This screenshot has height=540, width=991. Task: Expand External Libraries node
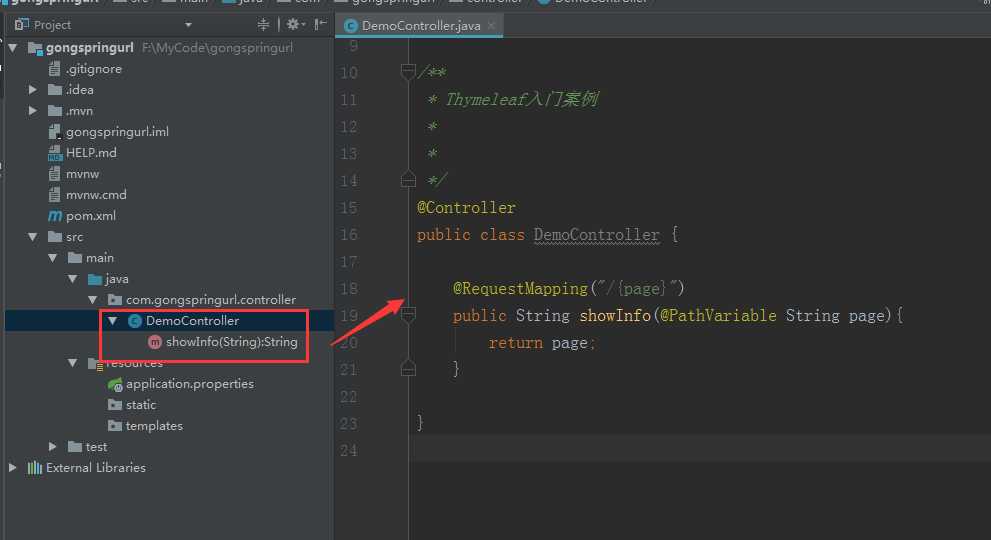[x=13, y=468]
